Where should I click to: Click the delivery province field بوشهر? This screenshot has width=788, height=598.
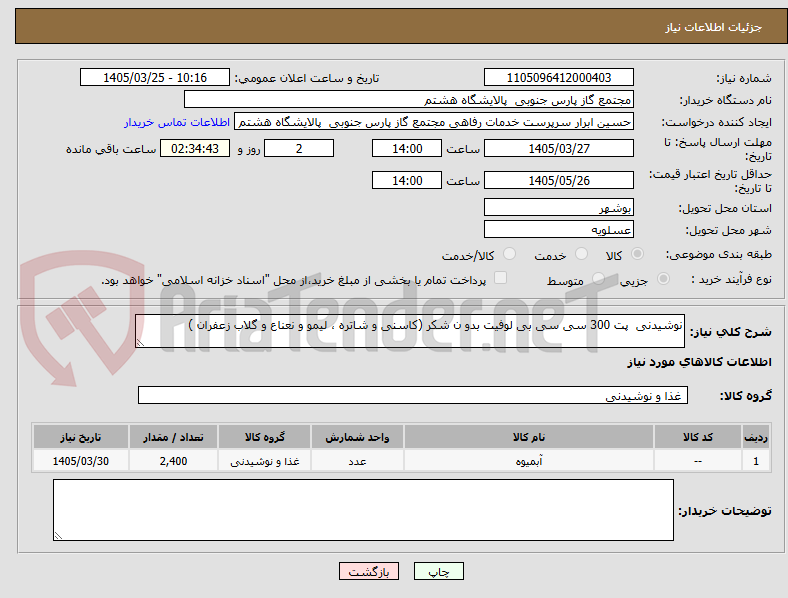tap(559, 208)
